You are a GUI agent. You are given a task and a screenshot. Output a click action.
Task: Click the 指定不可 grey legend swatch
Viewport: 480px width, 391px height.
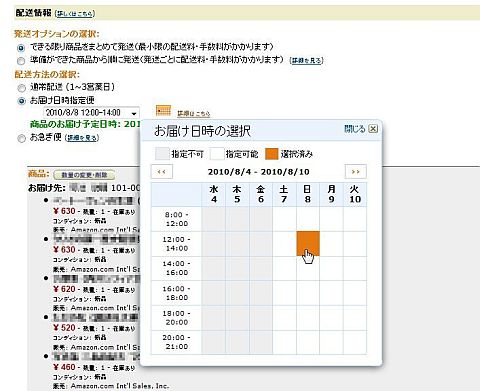[x=162, y=154]
